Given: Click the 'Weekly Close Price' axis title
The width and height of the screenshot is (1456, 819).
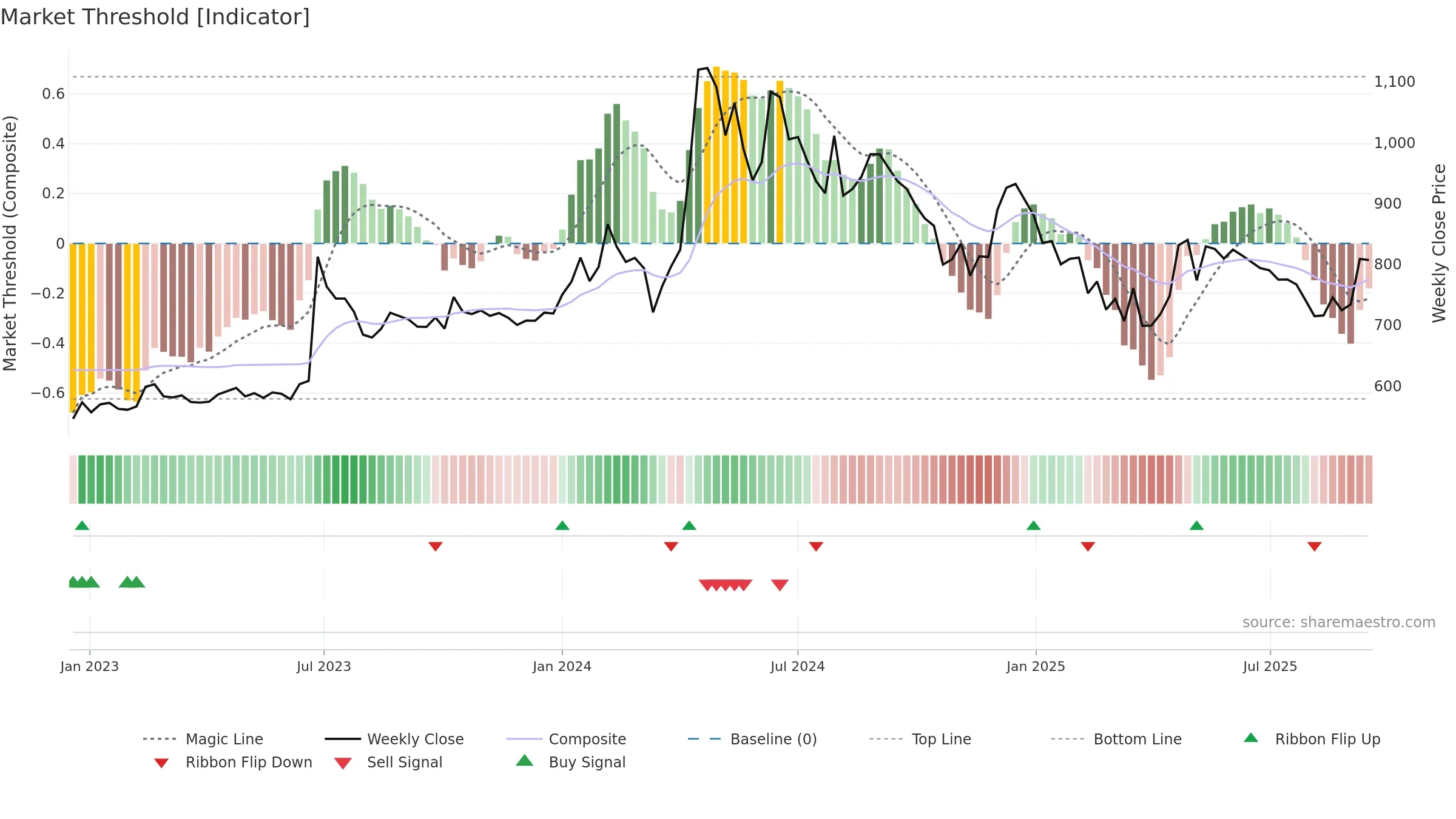Looking at the screenshot, I should point(1439,243).
